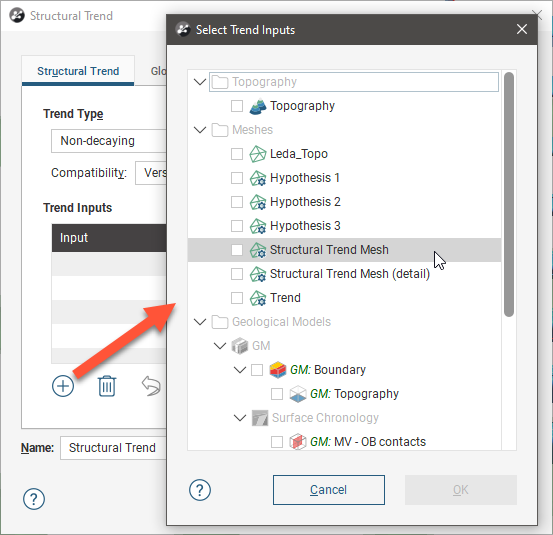Viewport: 553px width, 535px height.
Task: Click the undo arrow icon
Action: coord(151,386)
